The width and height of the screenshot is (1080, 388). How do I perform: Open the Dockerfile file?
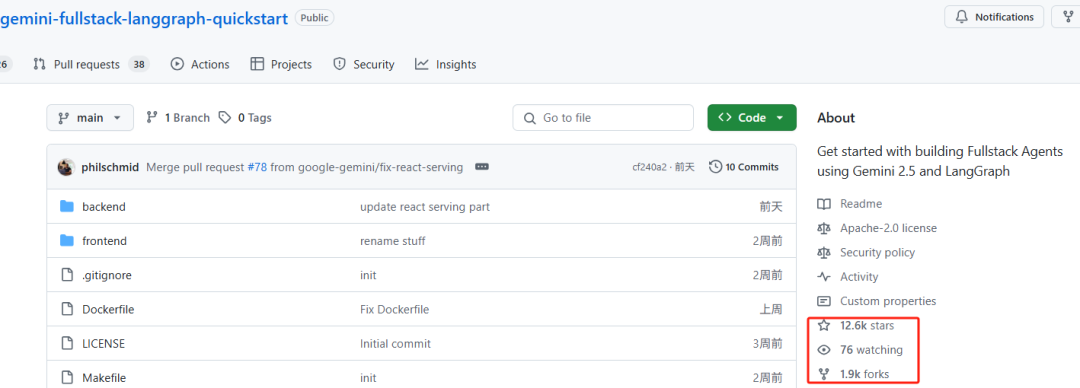tap(108, 309)
